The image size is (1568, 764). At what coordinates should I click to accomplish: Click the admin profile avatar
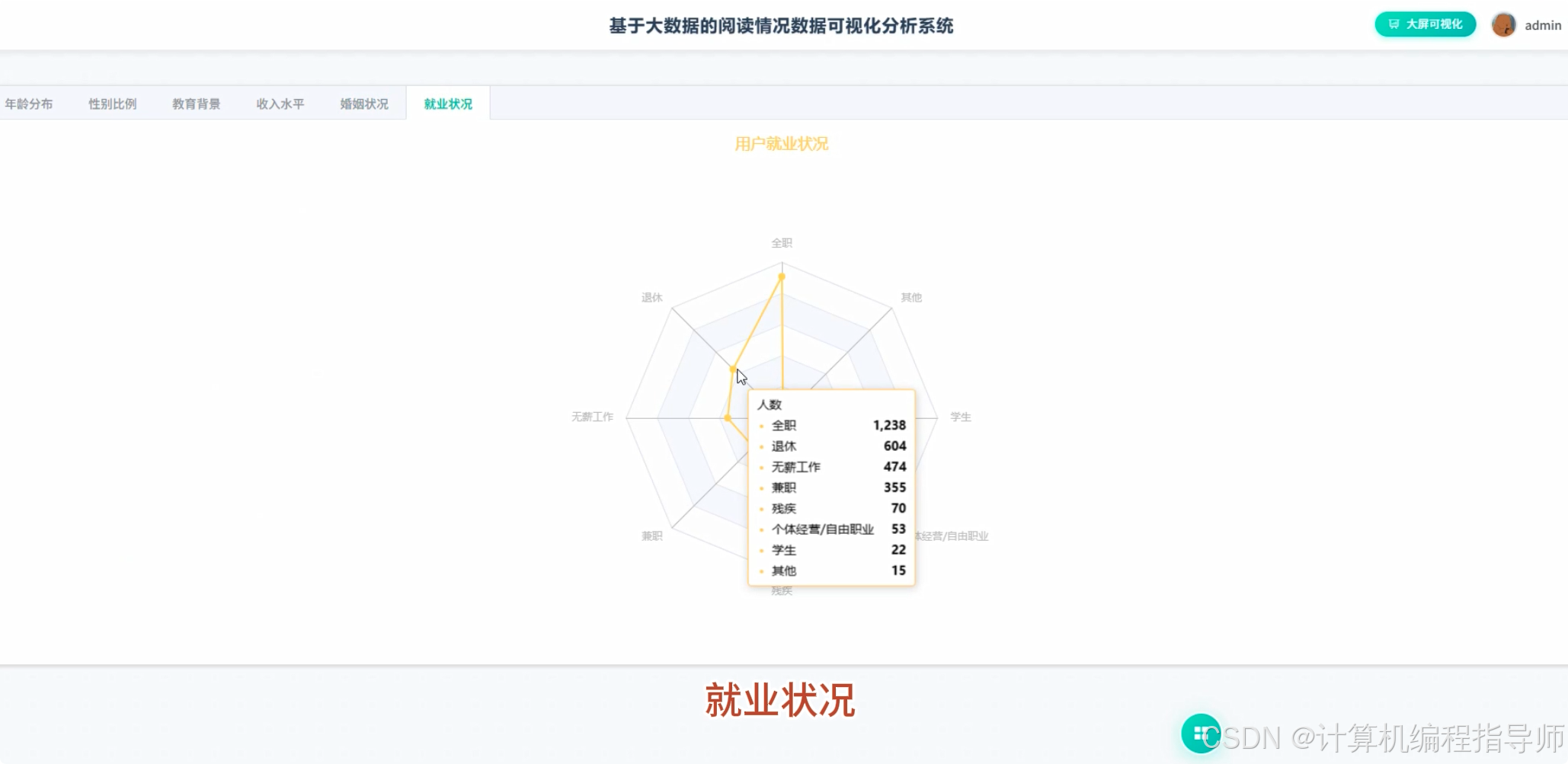1503,24
